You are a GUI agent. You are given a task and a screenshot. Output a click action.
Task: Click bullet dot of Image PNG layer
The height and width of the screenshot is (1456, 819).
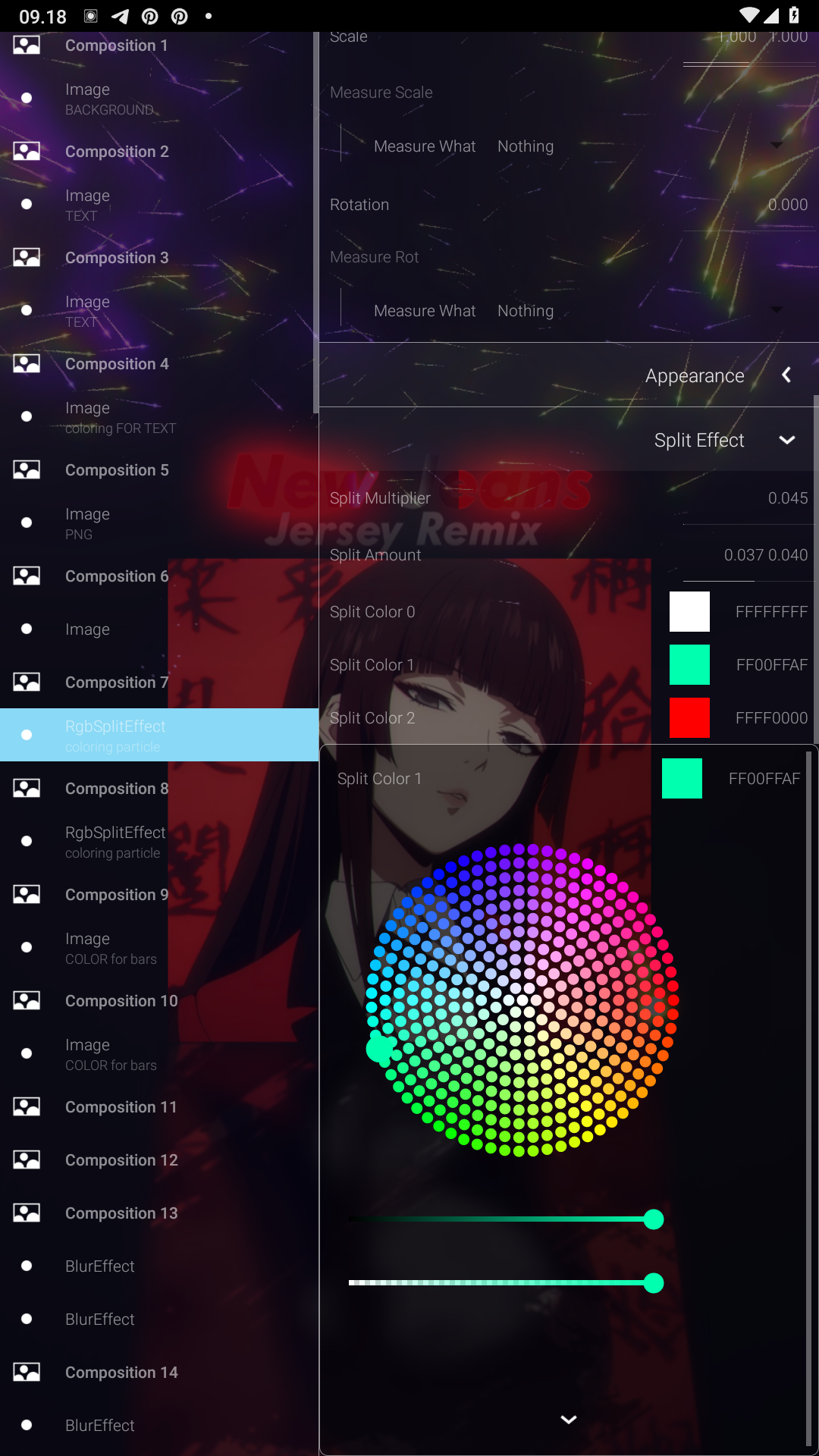[x=27, y=522]
